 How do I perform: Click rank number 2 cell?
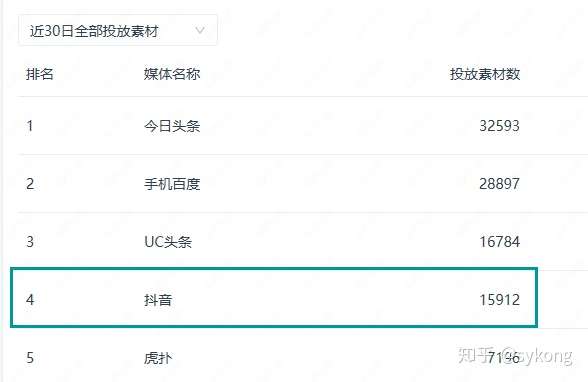pos(30,184)
